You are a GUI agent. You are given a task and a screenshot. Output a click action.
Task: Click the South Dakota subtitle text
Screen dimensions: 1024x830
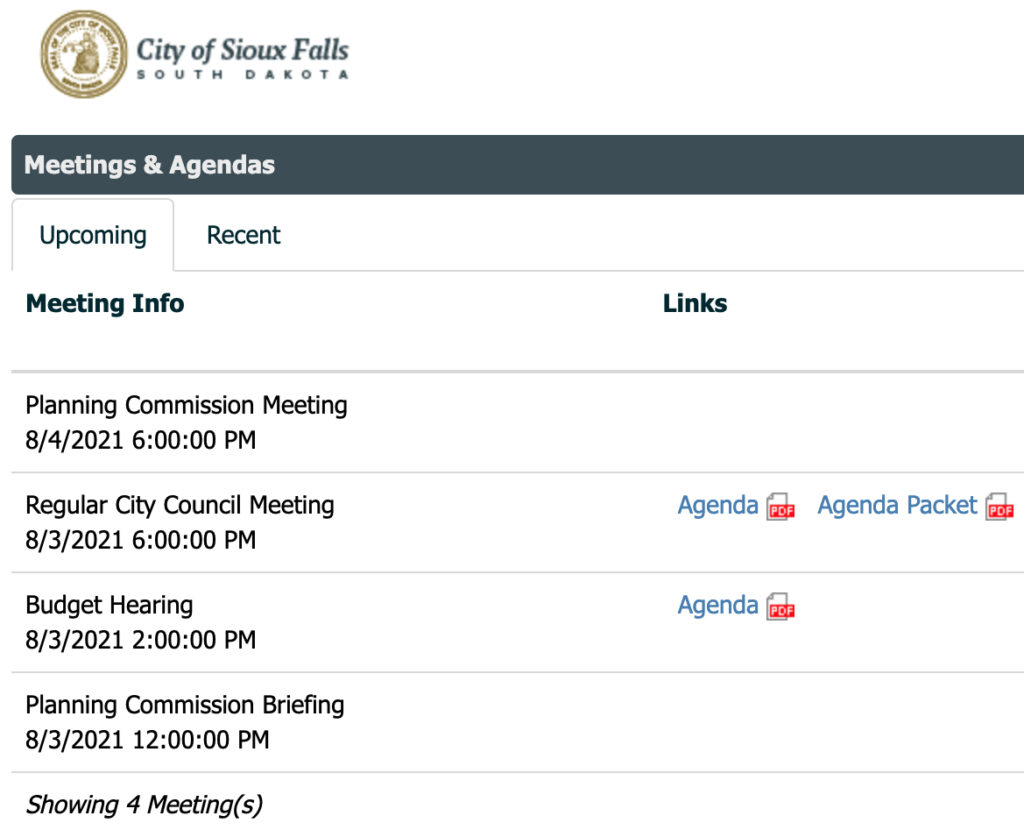tap(242, 74)
